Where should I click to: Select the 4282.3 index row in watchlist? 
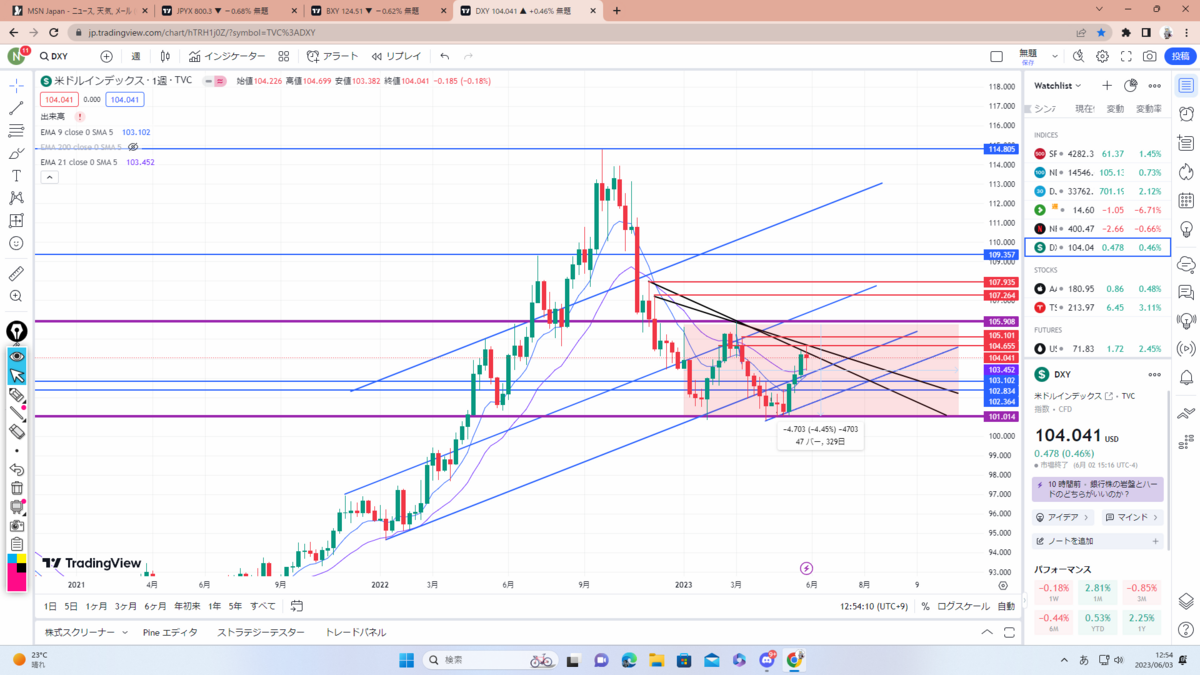coord(1098,154)
